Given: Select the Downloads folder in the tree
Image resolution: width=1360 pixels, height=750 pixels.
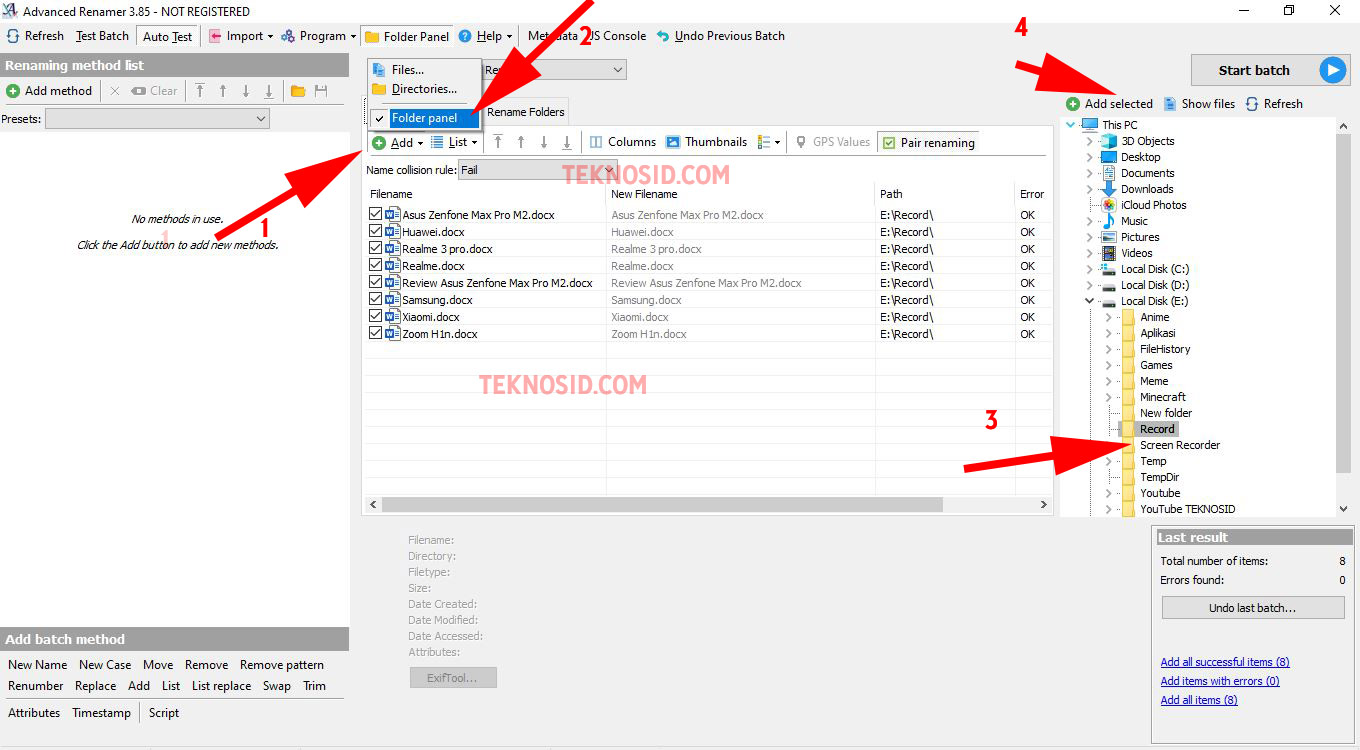Looking at the screenshot, I should [1147, 189].
